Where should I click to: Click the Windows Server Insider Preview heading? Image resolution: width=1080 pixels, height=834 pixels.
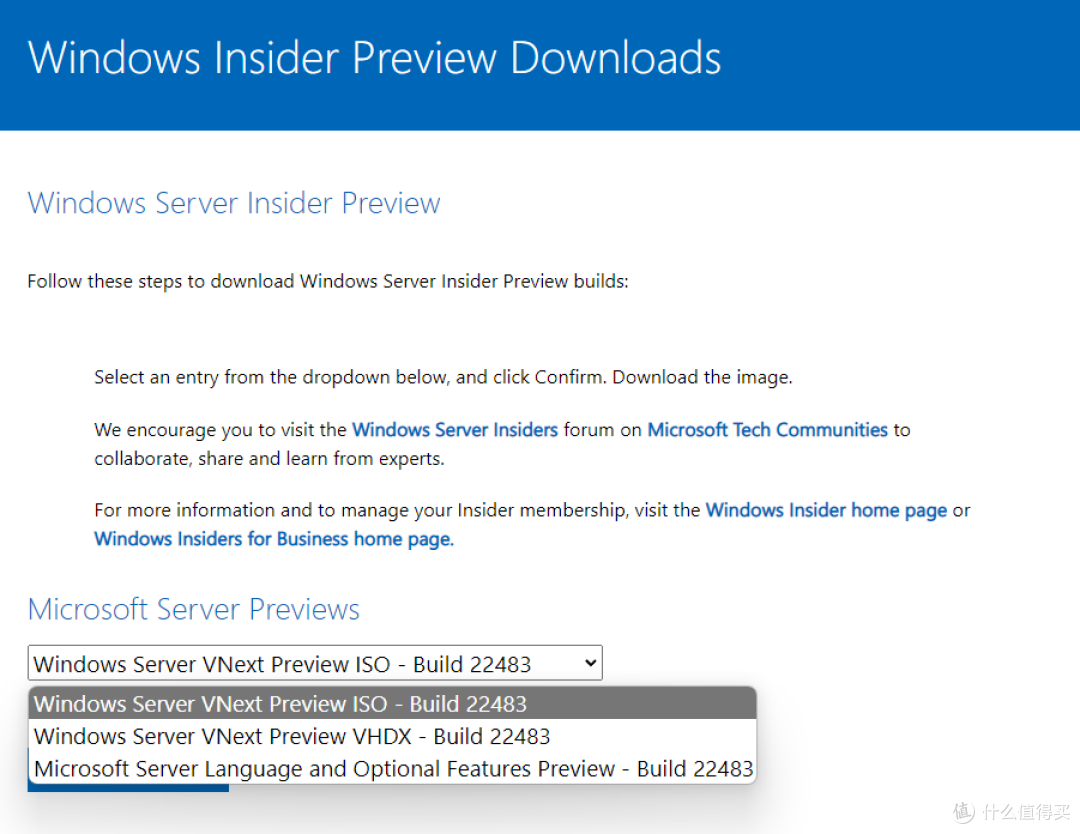point(233,203)
